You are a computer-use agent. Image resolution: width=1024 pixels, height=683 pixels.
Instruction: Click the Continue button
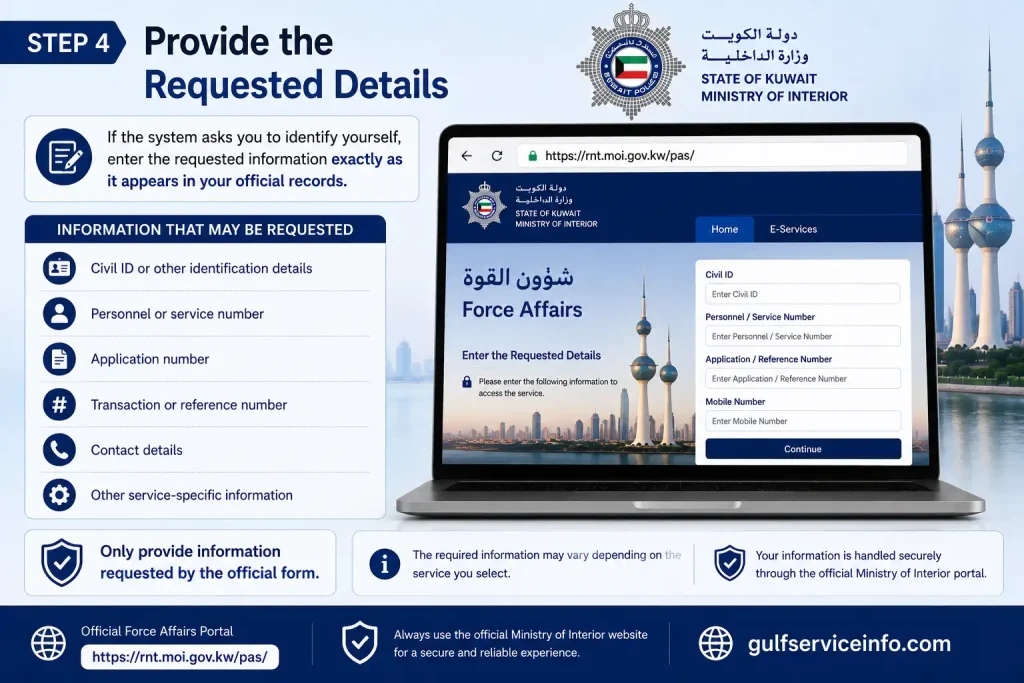[803, 449]
